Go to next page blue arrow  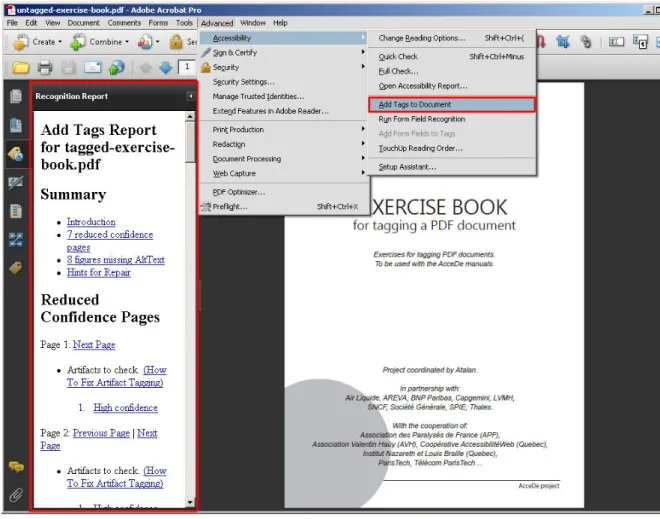(166, 67)
